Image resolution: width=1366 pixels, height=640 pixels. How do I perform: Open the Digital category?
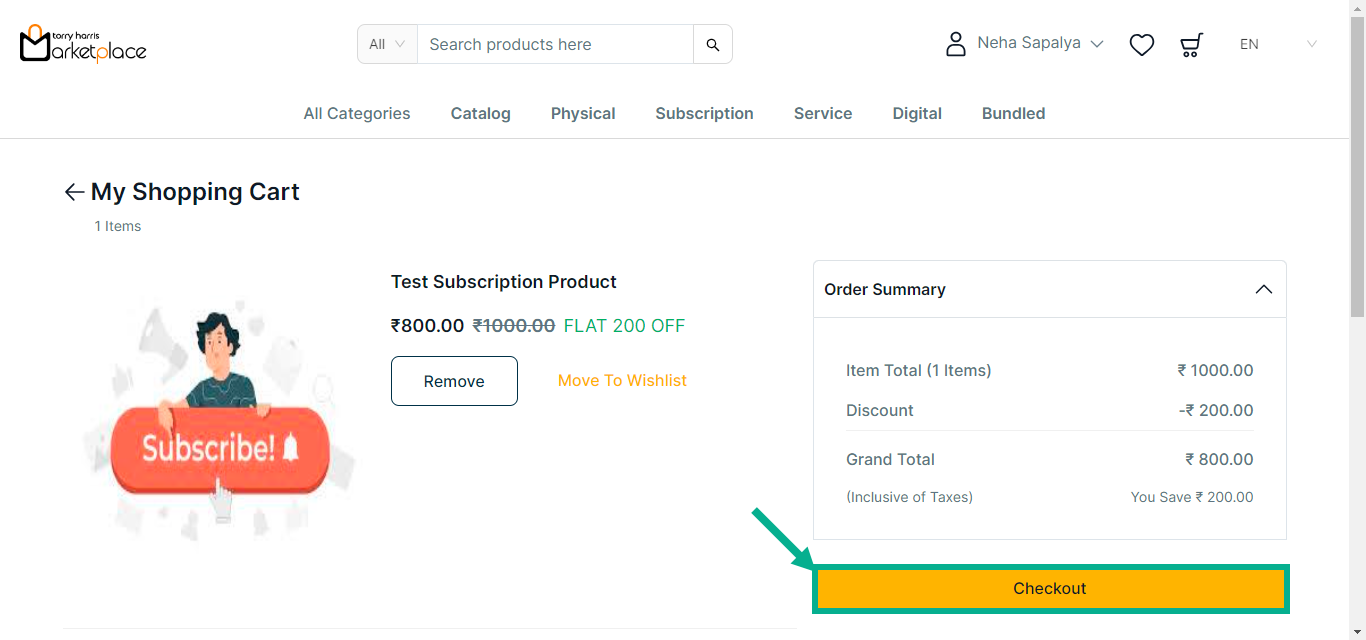click(x=917, y=113)
